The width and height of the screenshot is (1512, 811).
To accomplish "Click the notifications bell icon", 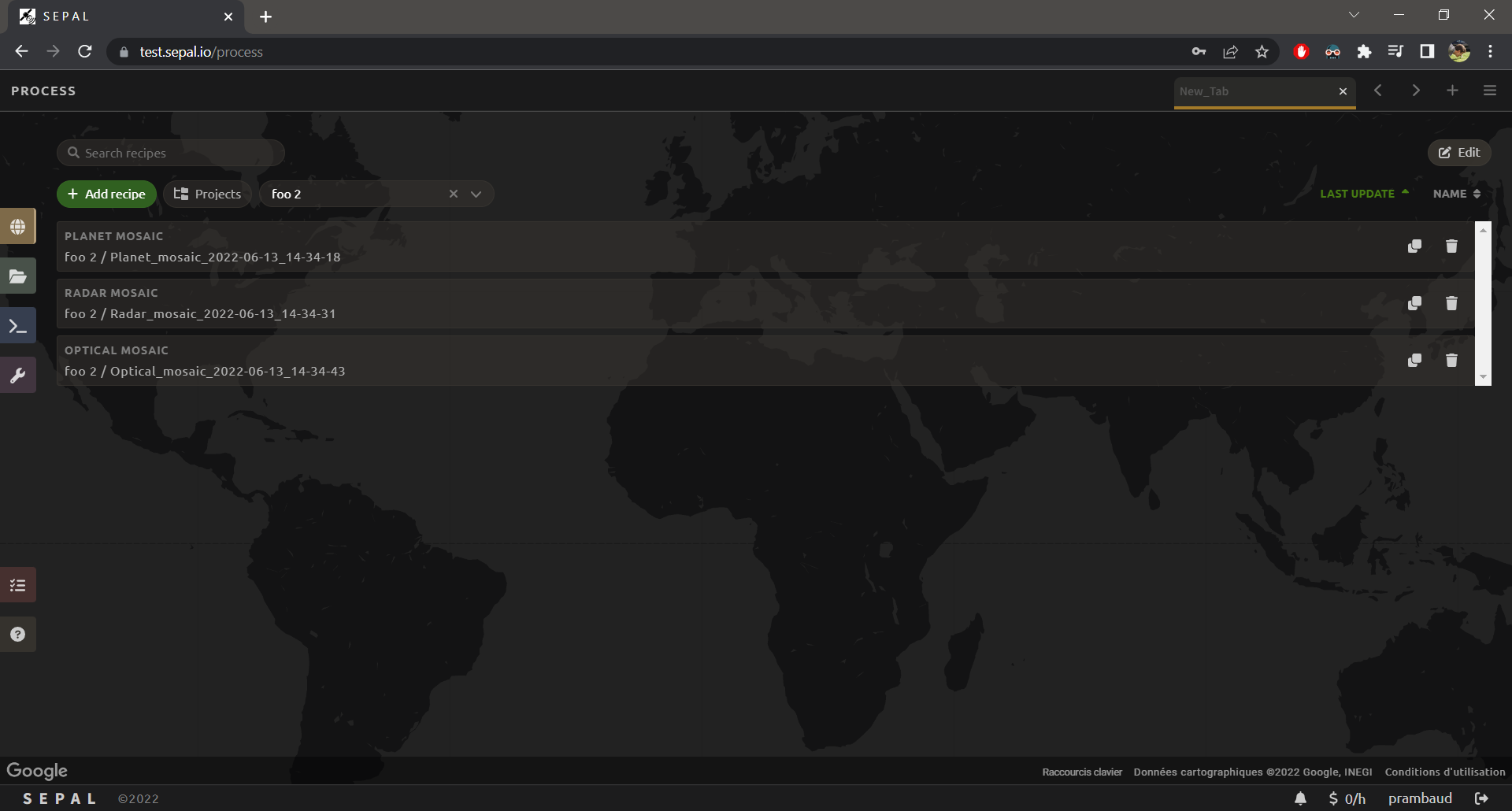I will (1300, 798).
